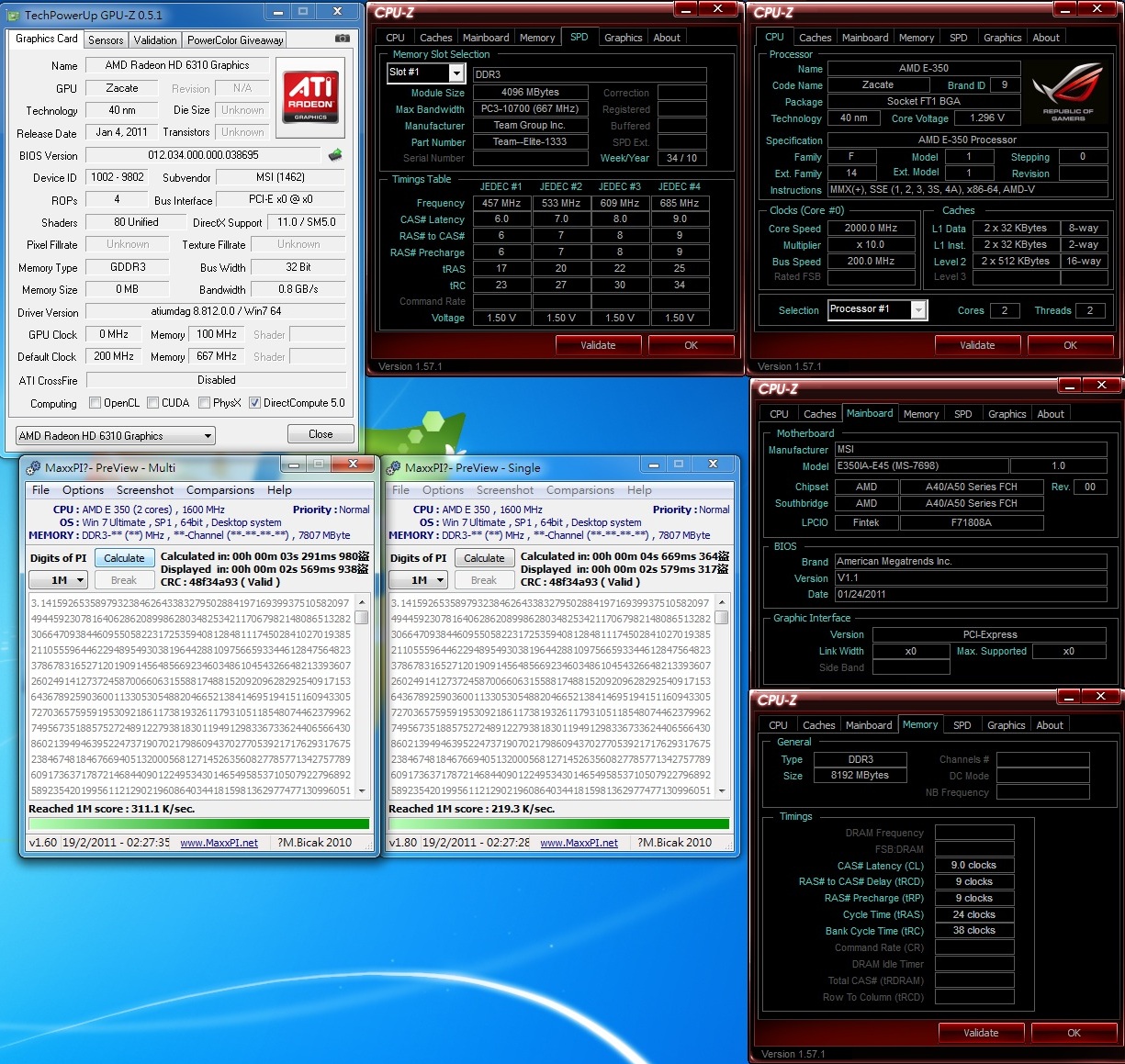Viewport: 1125px width, 1064px height.
Task: Click the Break button in MaxxPI Multi
Action: click(124, 580)
